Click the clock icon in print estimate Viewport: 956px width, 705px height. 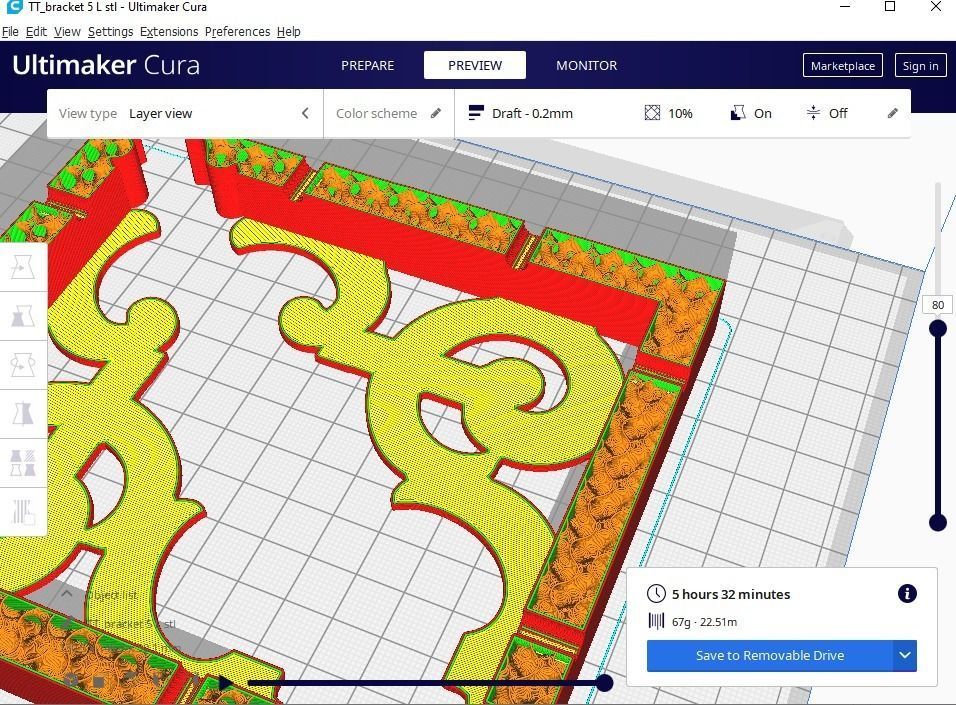pos(656,593)
